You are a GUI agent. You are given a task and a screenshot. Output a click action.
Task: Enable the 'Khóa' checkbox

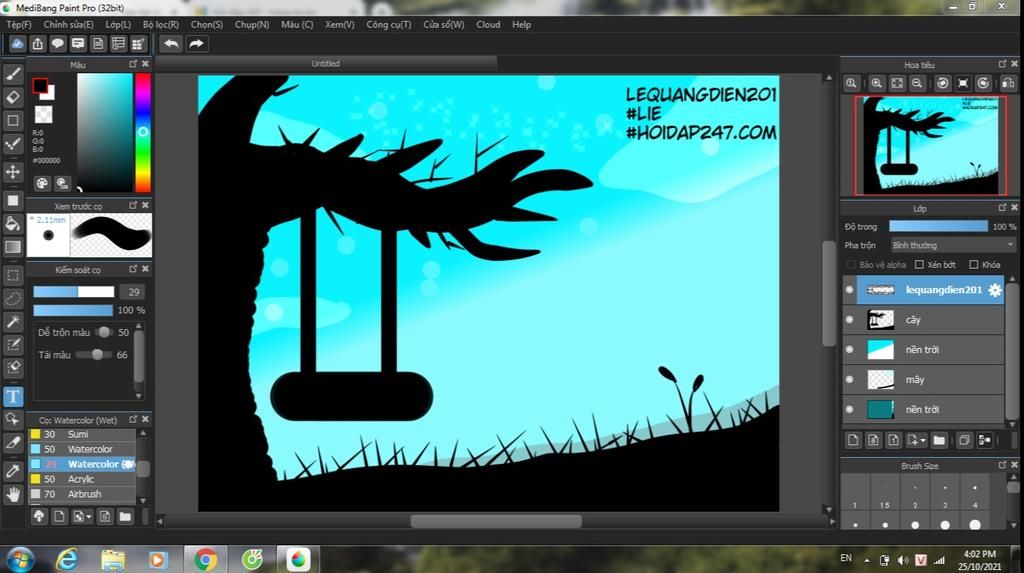pyautogui.click(x=974, y=265)
